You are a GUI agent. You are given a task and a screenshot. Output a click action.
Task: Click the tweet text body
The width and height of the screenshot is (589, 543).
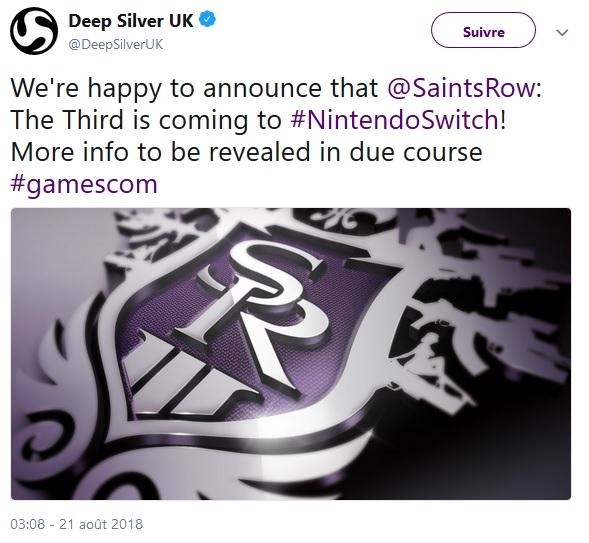point(276,136)
